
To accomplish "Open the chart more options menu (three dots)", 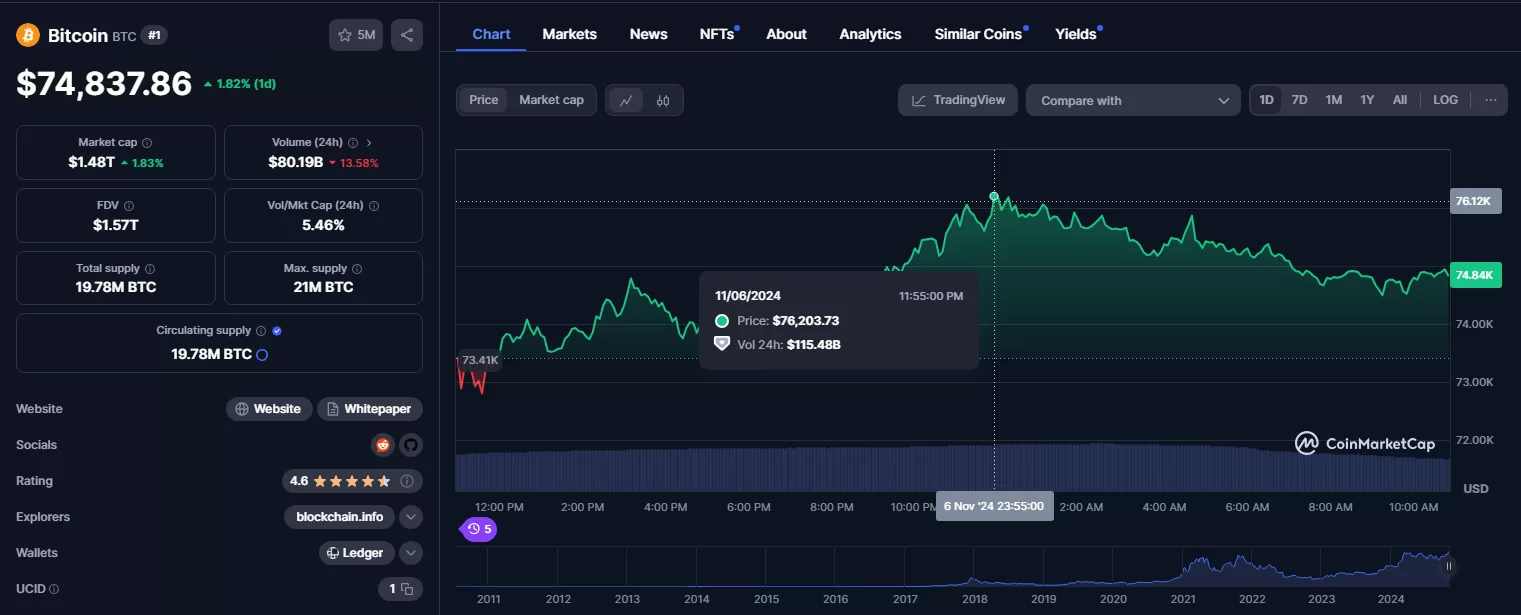I will point(1490,100).
